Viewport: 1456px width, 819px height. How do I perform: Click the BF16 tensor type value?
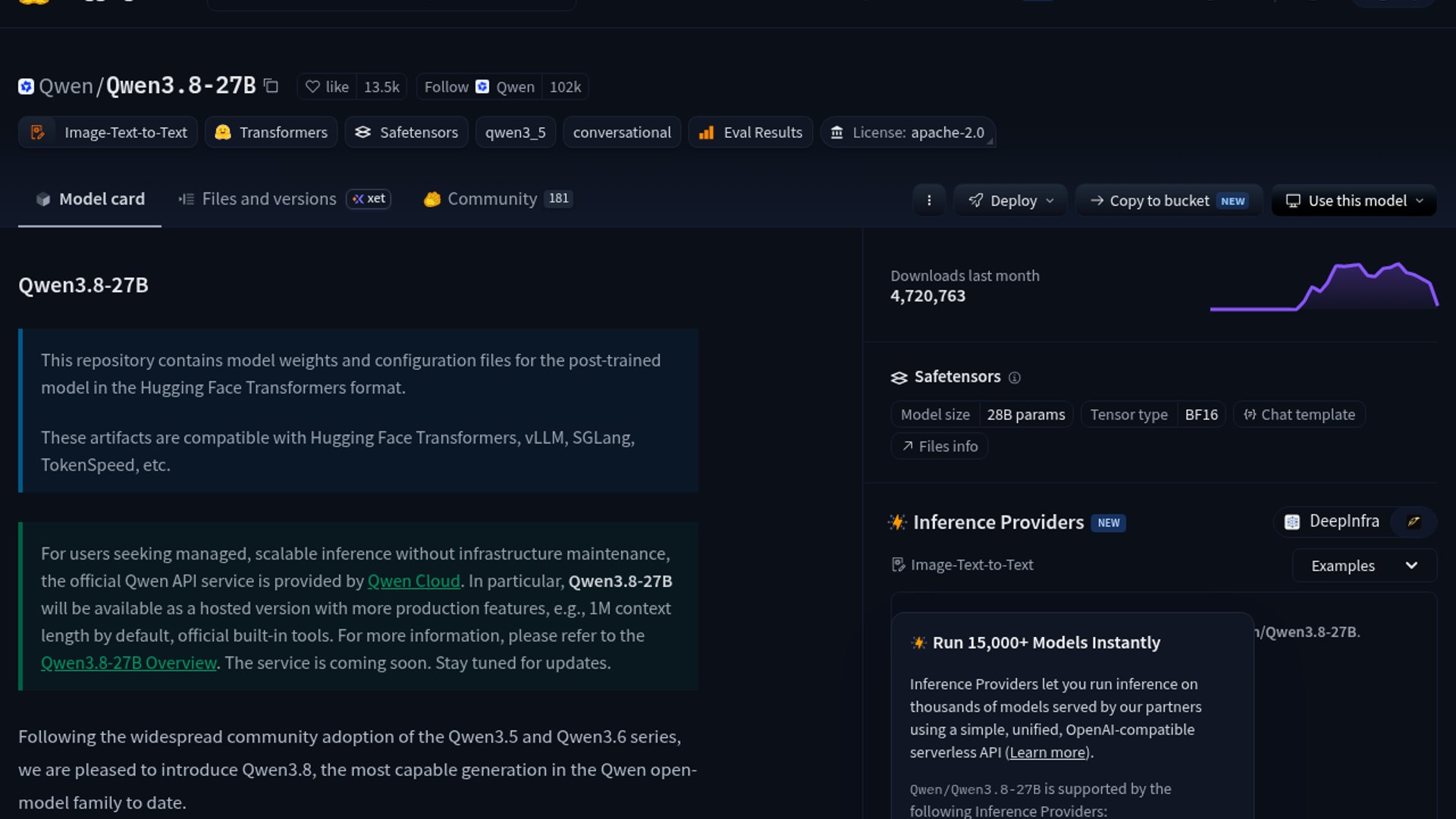coord(1201,415)
